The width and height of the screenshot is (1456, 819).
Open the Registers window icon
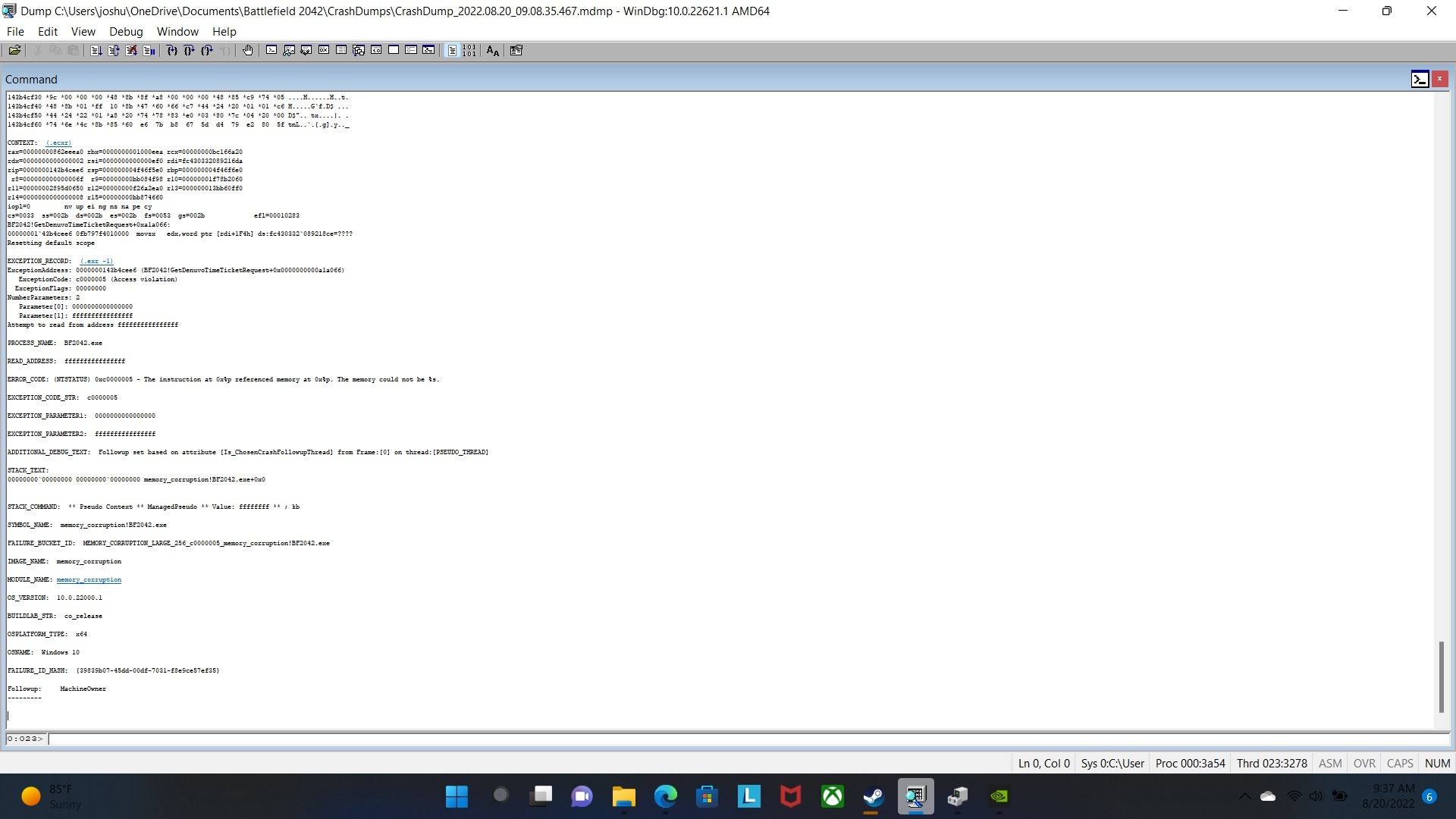coord(324,50)
